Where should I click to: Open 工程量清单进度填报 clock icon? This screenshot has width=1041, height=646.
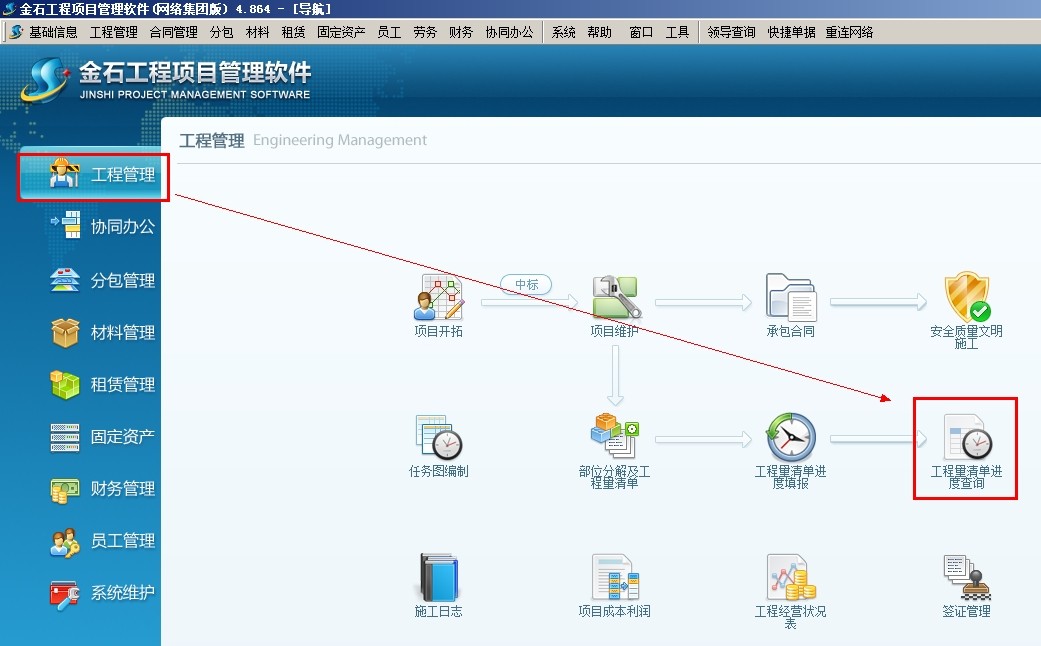(790, 437)
